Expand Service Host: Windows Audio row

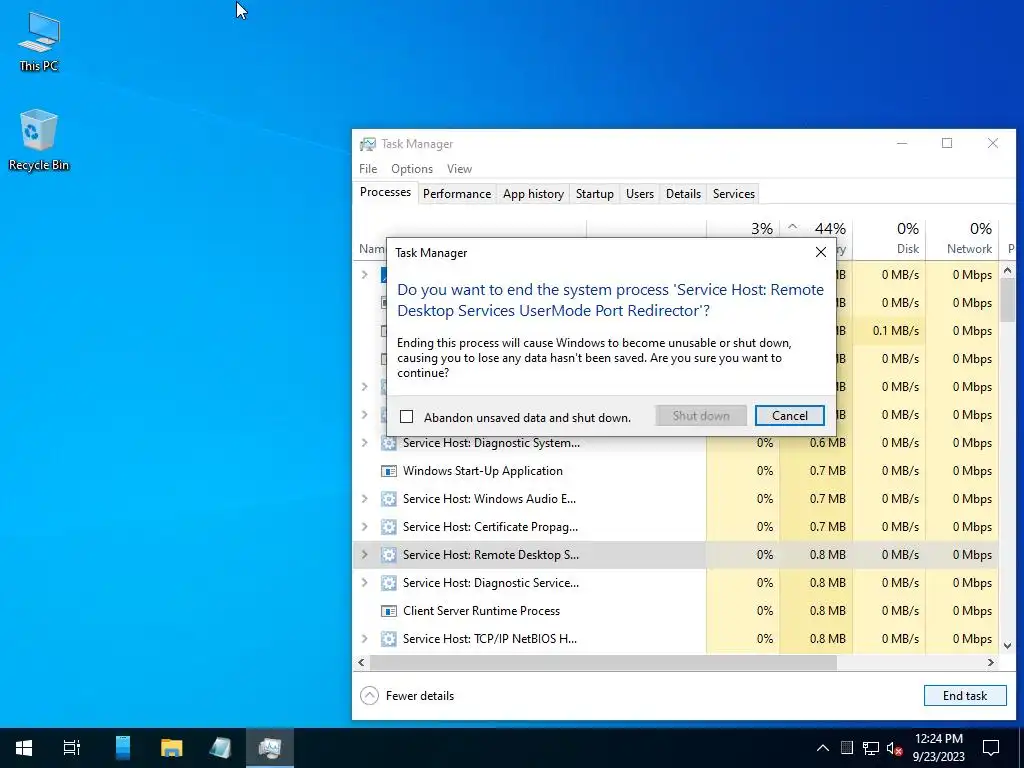(x=365, y=499)
